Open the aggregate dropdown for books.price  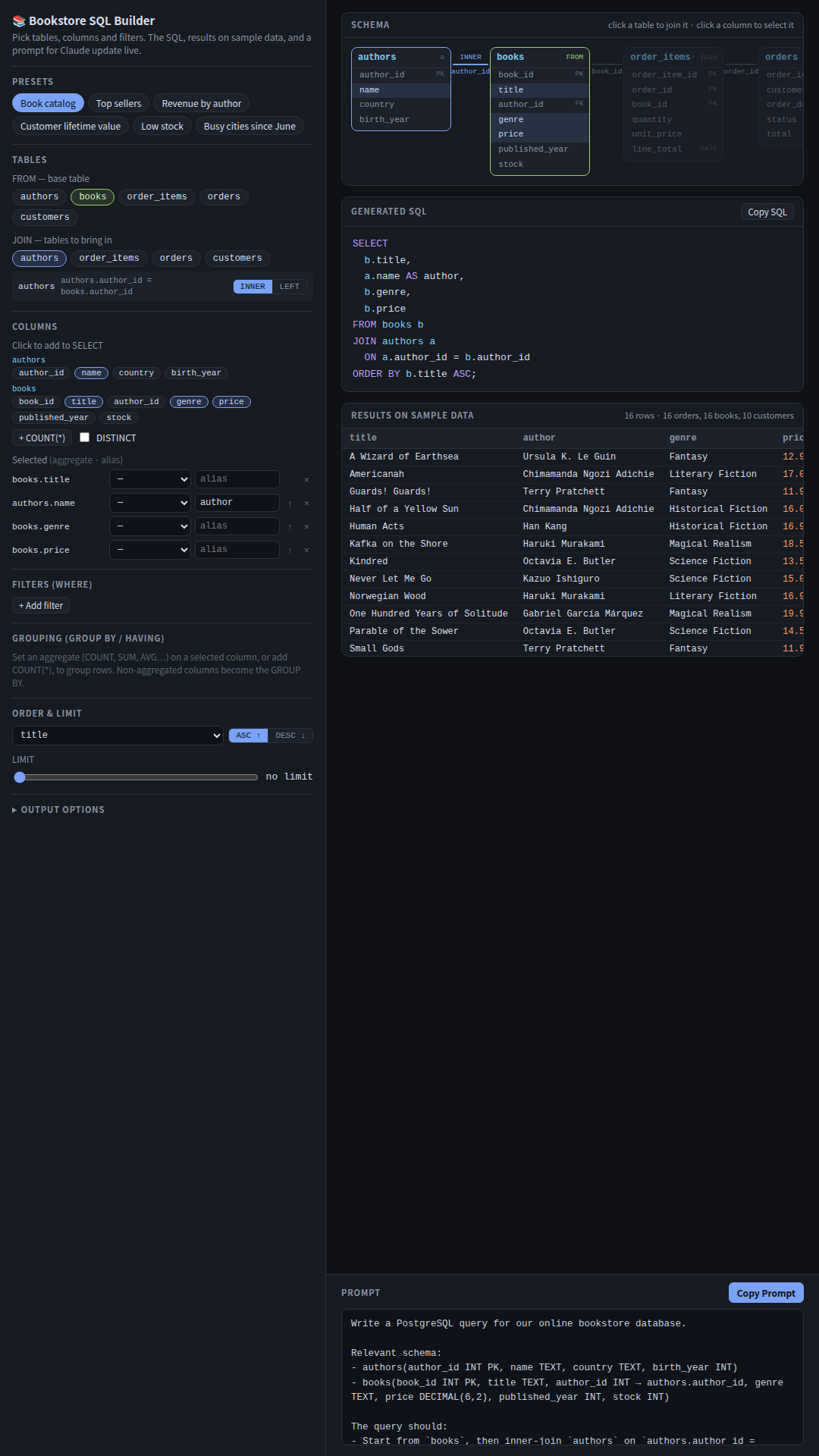[150, 550]
